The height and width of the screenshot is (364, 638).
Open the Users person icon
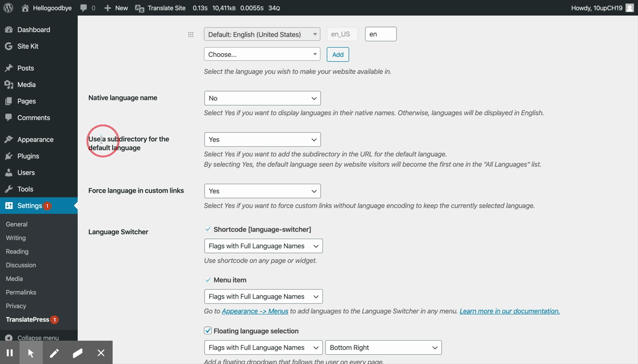point(9,172)
